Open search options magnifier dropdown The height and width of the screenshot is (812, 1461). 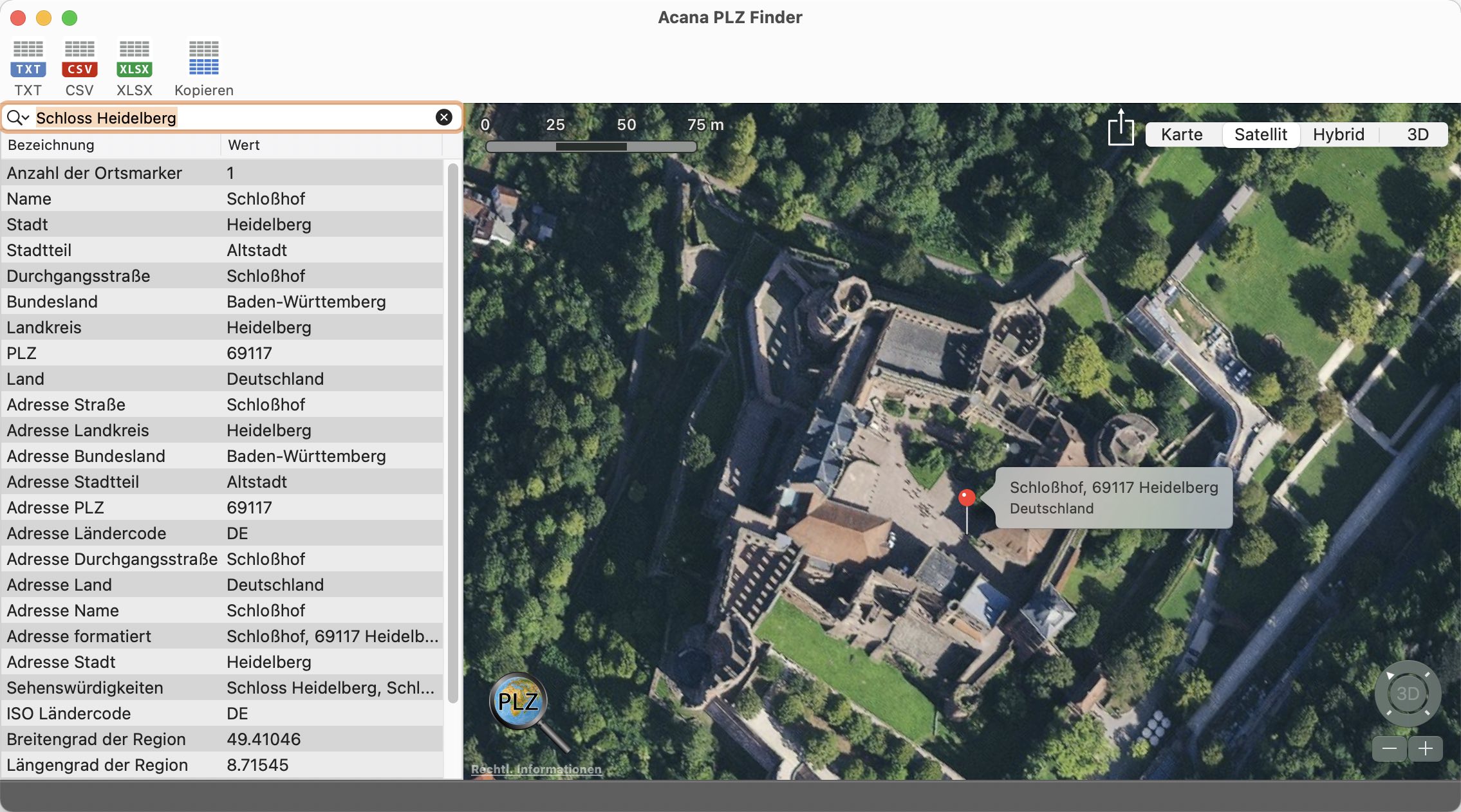[18, 117]
